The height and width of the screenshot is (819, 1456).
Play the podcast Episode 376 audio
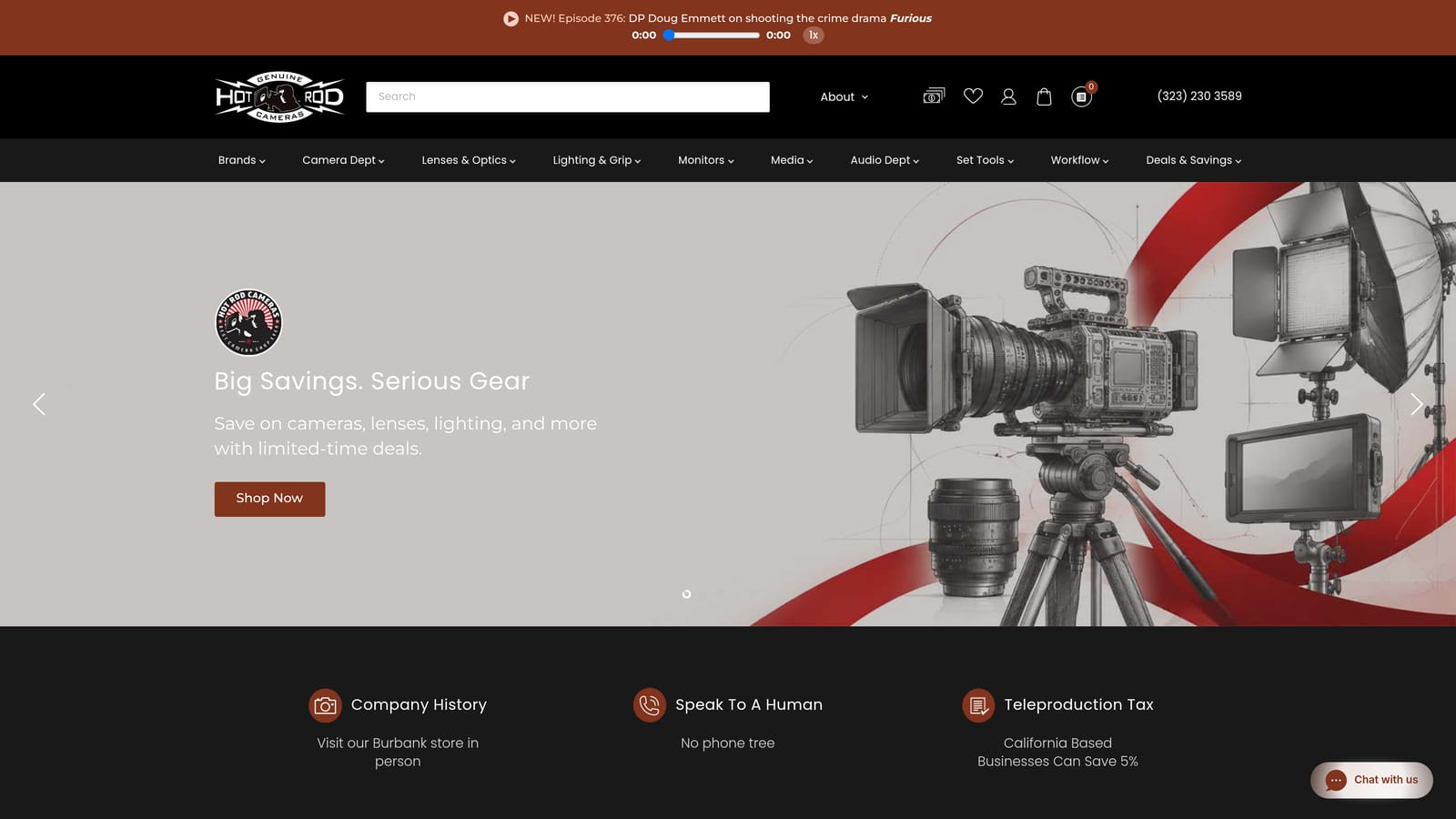[511, 18]
